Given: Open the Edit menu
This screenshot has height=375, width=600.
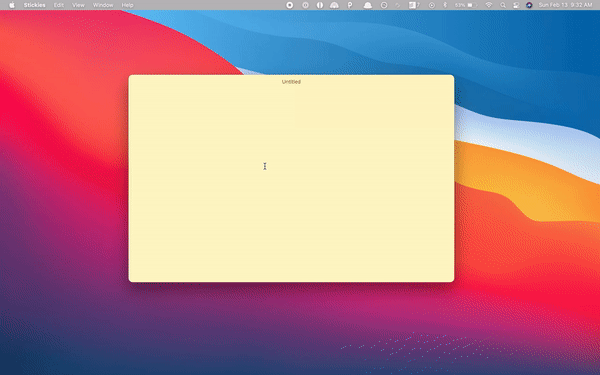Looking at the screenshot, I should tap(59, 5).
